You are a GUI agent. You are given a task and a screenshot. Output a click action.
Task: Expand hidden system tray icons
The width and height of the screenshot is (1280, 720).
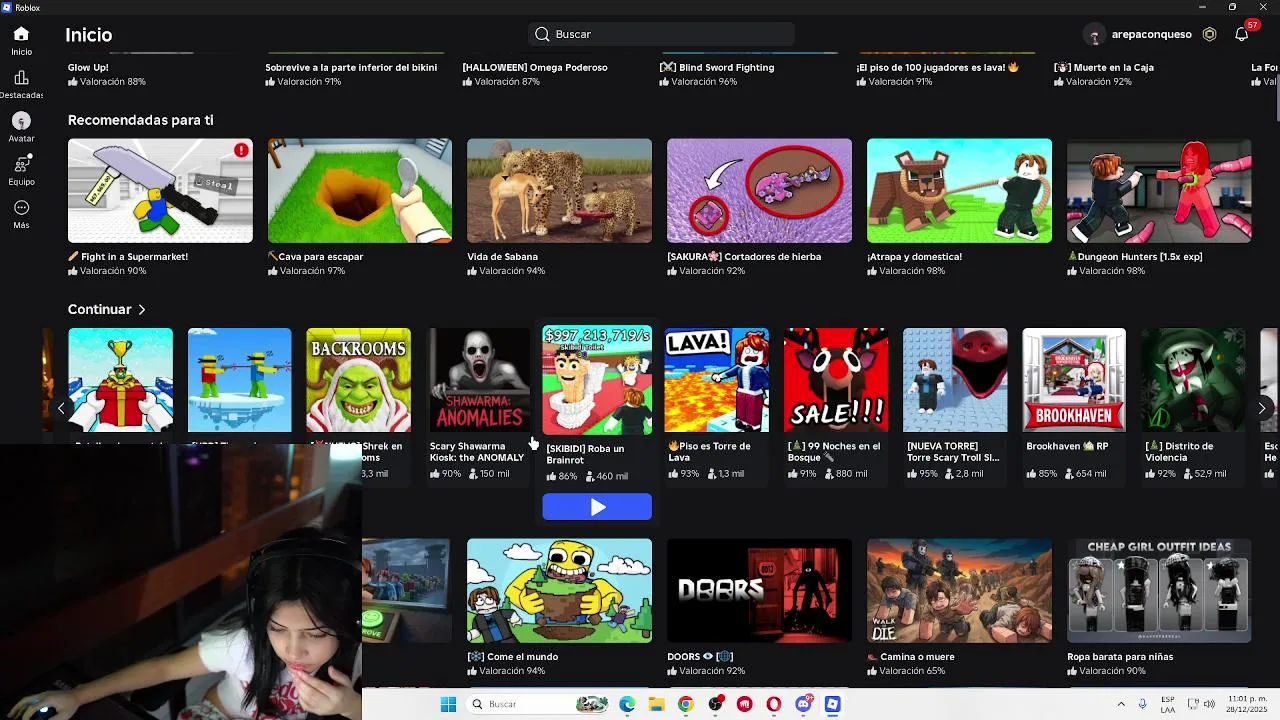[1121, 704]
